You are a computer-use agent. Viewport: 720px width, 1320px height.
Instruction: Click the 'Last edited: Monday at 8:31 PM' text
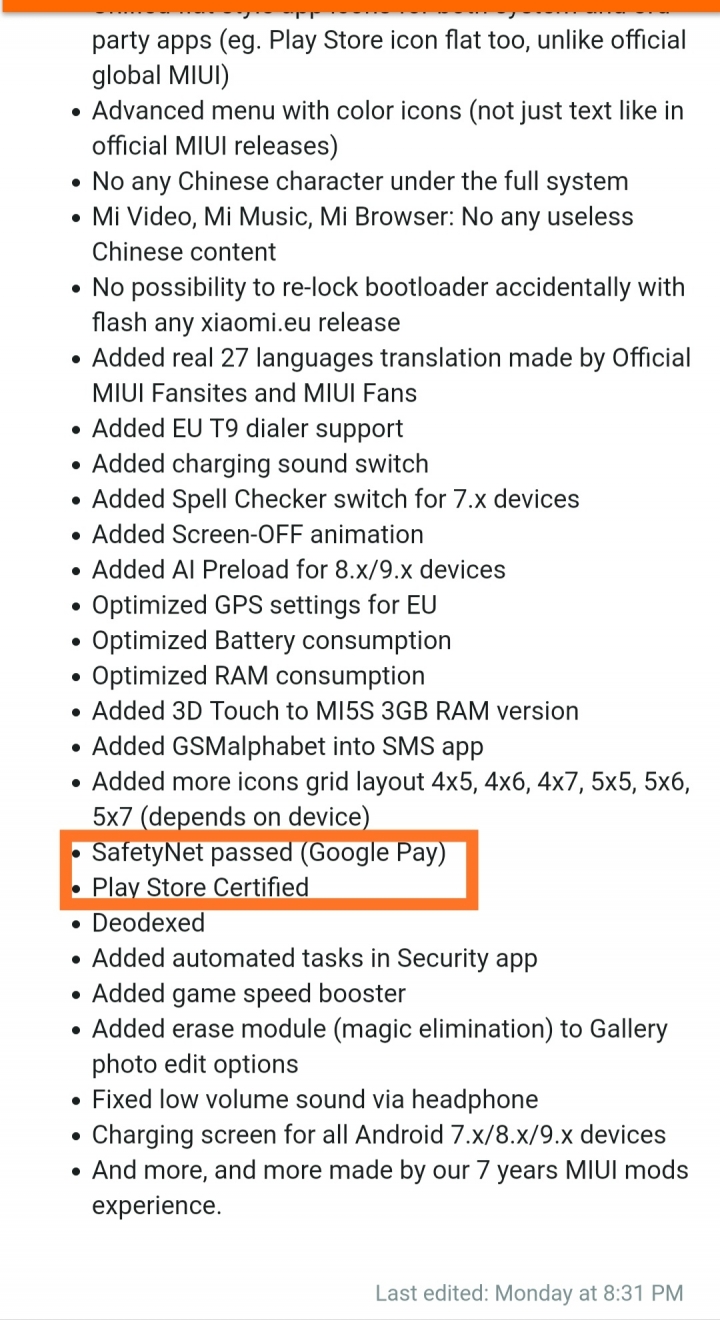pyautogui.click(x=529, y=1293)
